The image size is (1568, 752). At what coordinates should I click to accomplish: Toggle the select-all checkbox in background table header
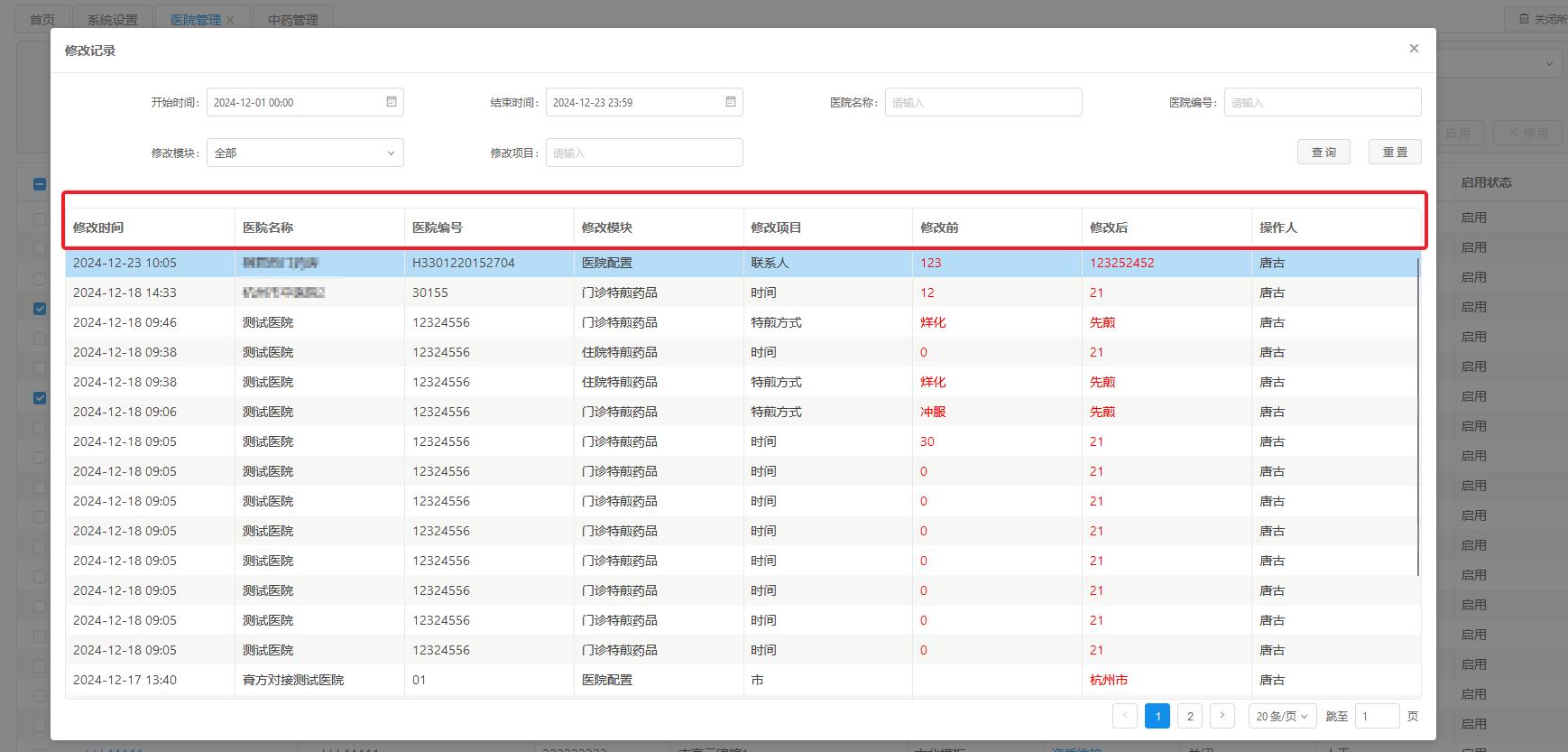pyautogui.click(x=40, y=183)
